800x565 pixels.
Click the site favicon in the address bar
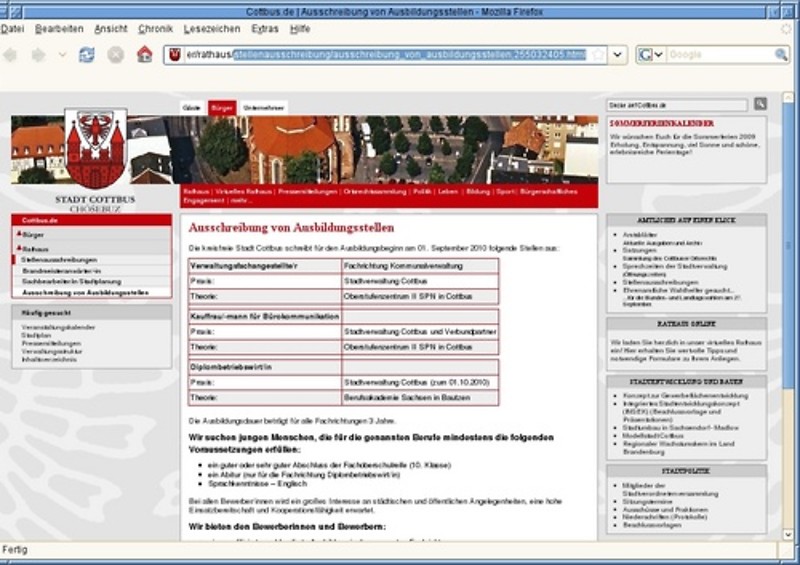(175, 54)
